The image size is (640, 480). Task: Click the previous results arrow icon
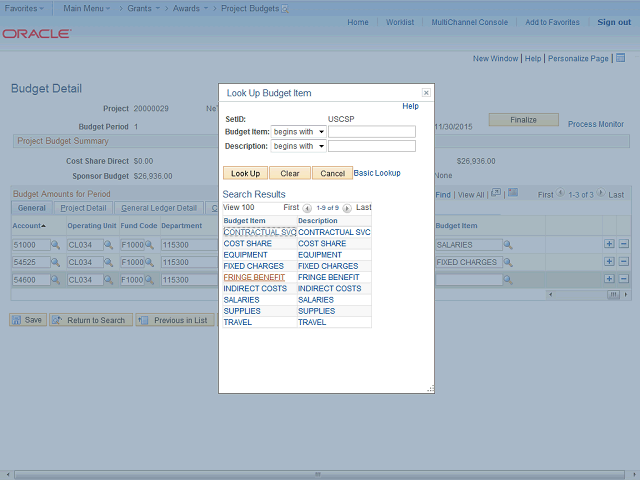point(307,208)
